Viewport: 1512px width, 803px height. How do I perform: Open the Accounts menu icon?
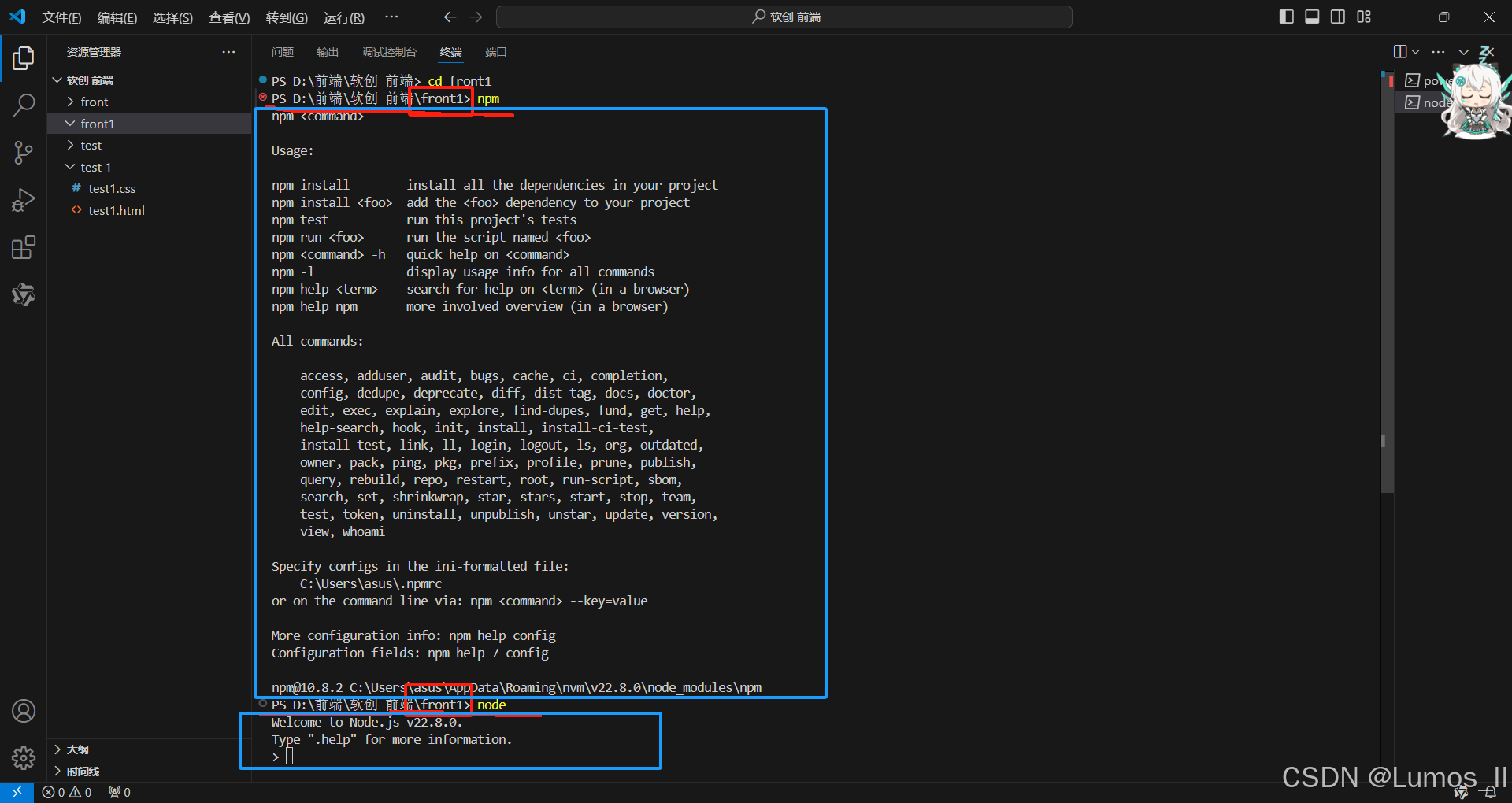[24, 711]
